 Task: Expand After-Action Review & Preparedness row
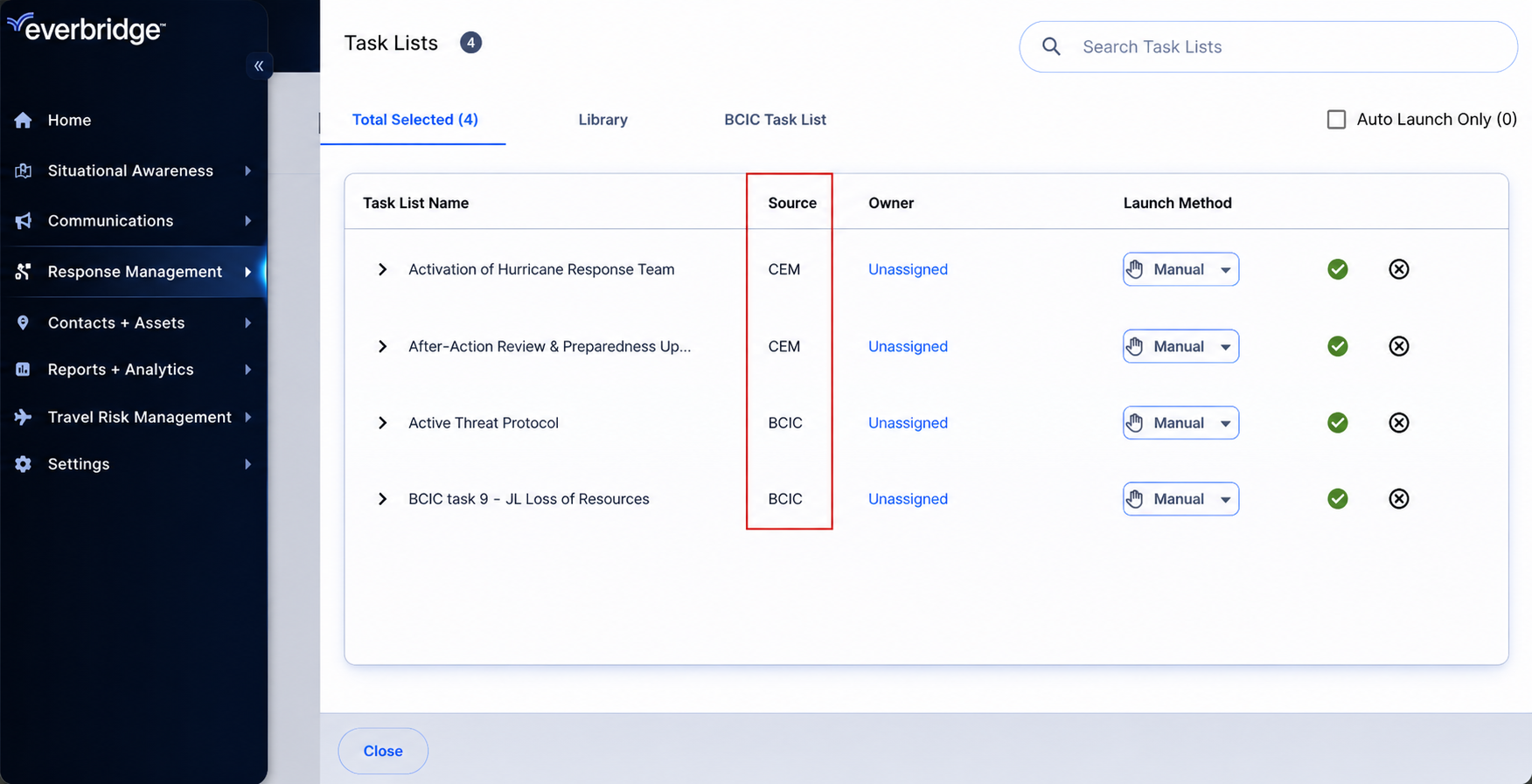click(x=382, y=346)
